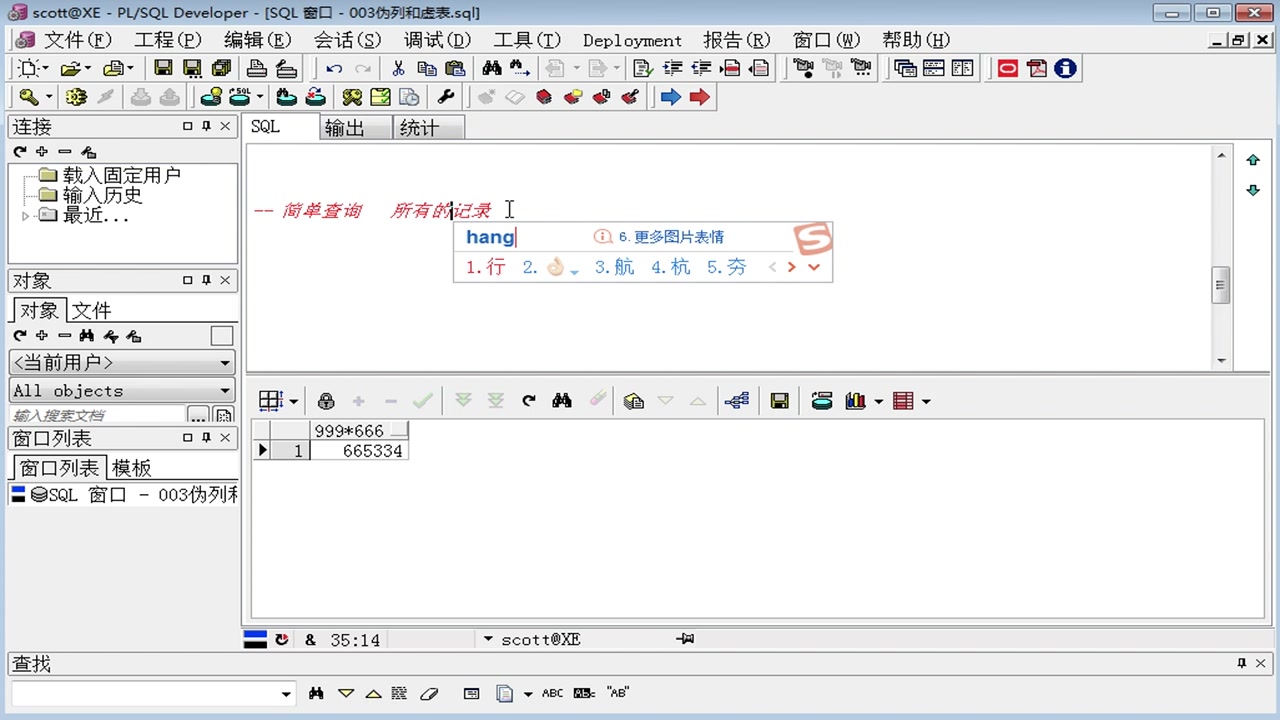The image size is (1280, 720).
Task: Select IME candidate 3.航
Action: (614, 267)
